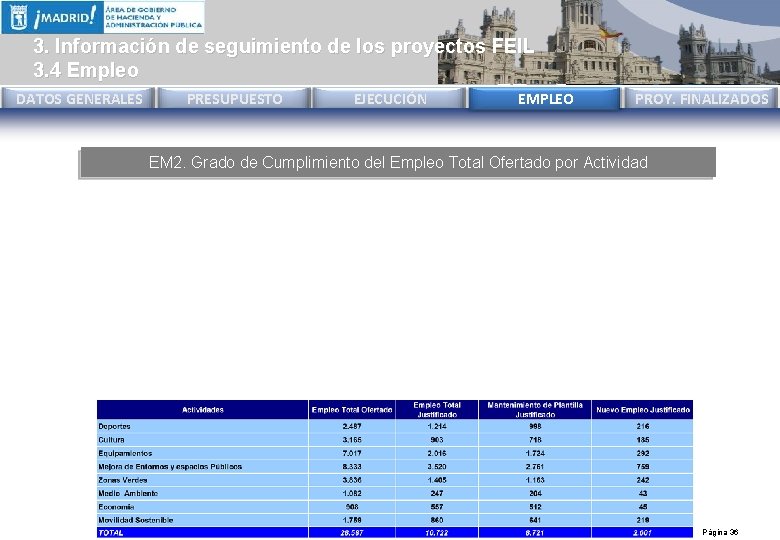Click Economía value '557' in Justificado column

[x=437, y=507]
